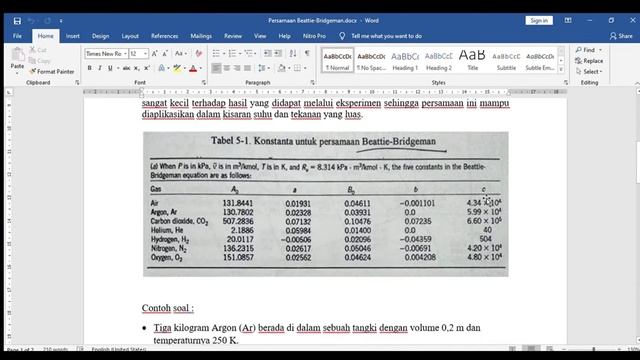The height and width of the screenshot is (360, 640).
Task: Center the text
Action: pos(227,68)
